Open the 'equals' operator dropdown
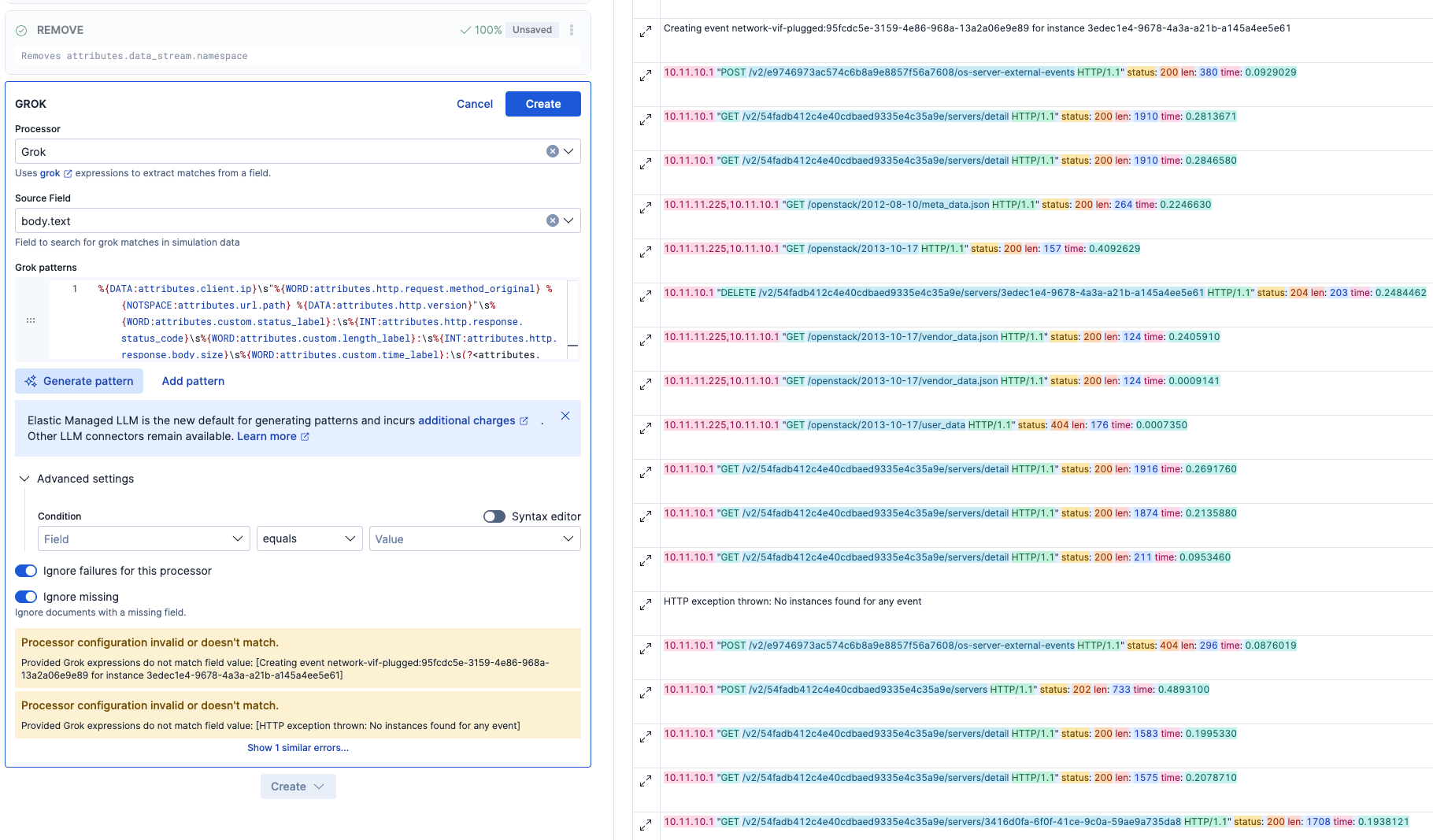The width and height of the screenshot is (1433, 840). (309, 538)
